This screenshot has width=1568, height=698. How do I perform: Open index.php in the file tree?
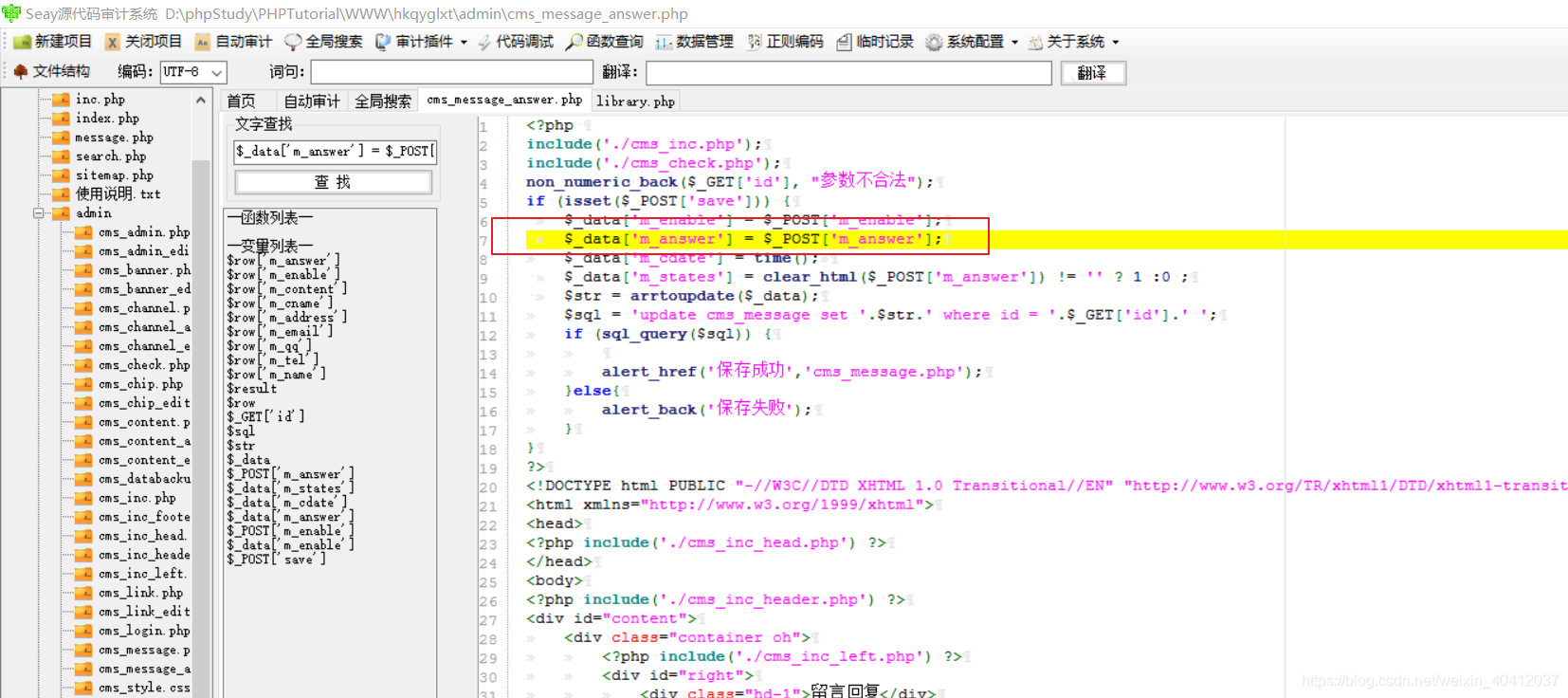pyautogui.click(x=107, y=119)
